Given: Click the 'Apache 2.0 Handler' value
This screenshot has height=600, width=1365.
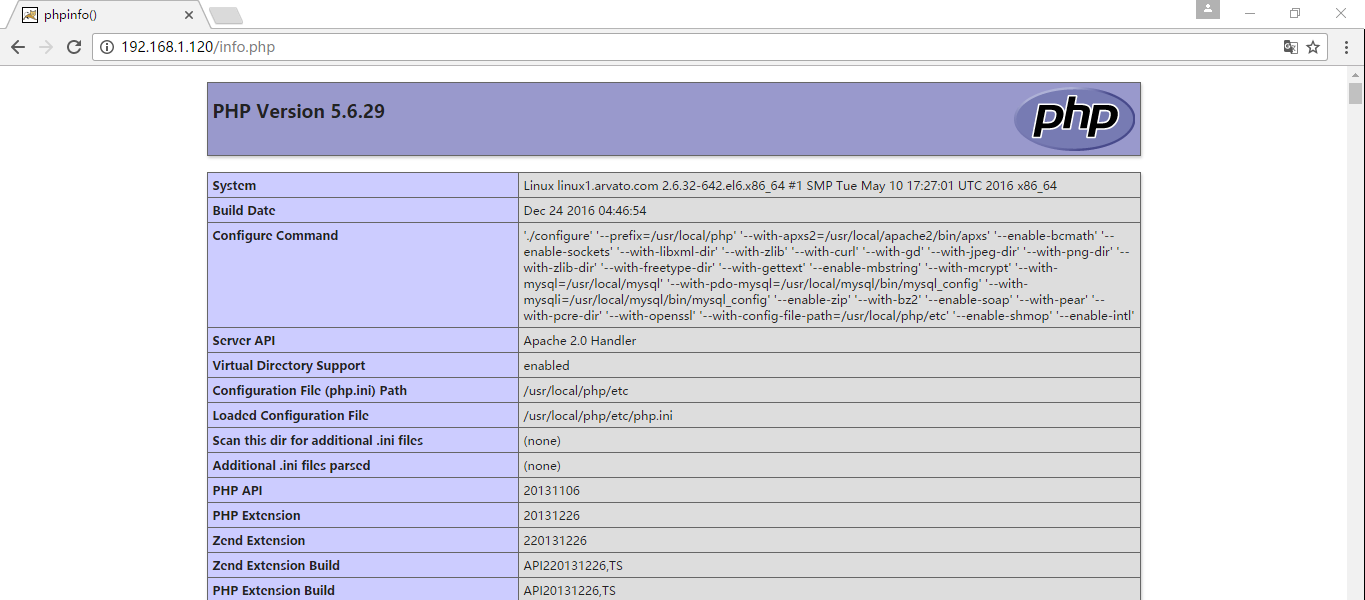Looking at the screenshot, I should click(x=580, y=341).
